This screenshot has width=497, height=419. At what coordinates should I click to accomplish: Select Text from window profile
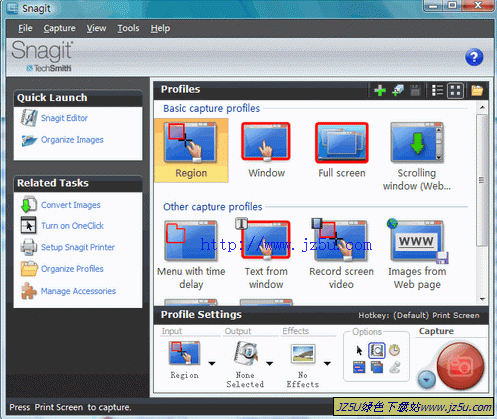266,255
